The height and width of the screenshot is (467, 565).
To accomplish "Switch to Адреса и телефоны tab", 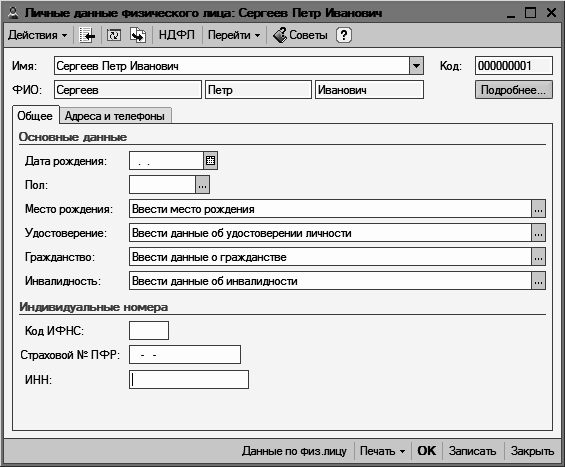I will [x=115, y=116].
